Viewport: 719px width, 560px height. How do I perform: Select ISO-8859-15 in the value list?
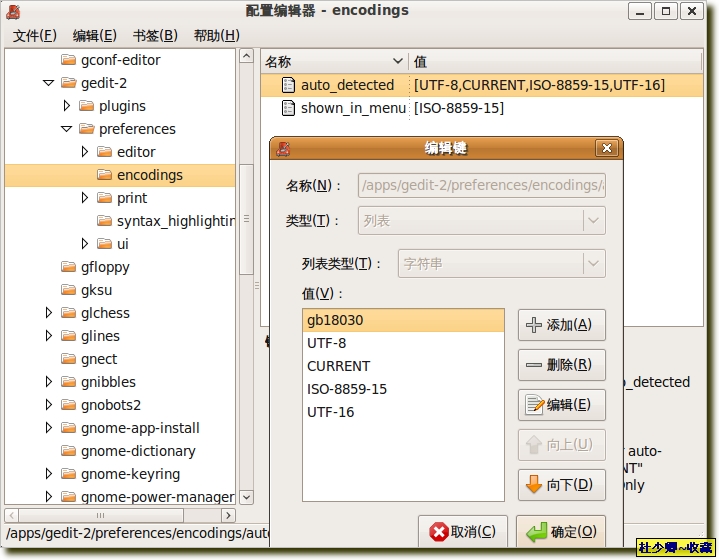pyautogui.click(x=403, y=389)
